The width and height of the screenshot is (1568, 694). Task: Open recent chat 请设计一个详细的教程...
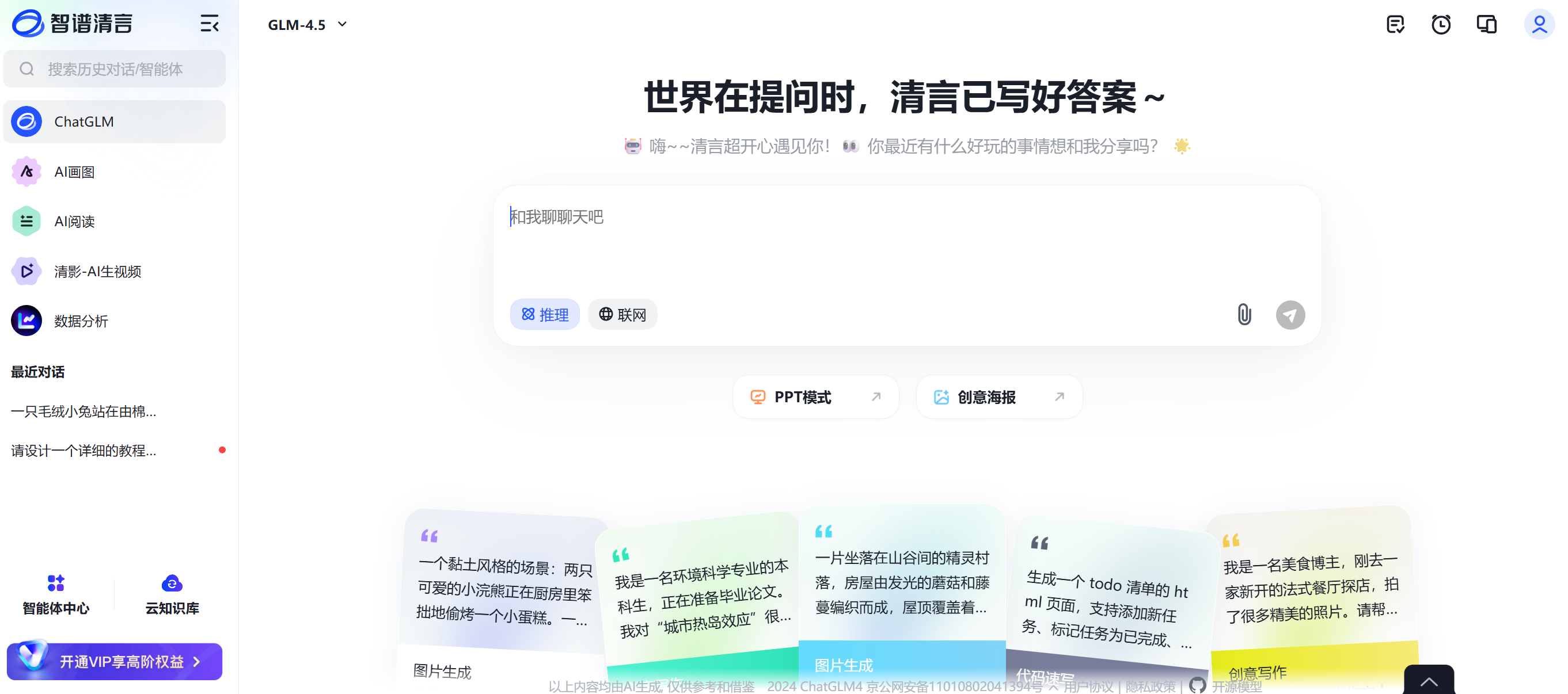(84, 451)
